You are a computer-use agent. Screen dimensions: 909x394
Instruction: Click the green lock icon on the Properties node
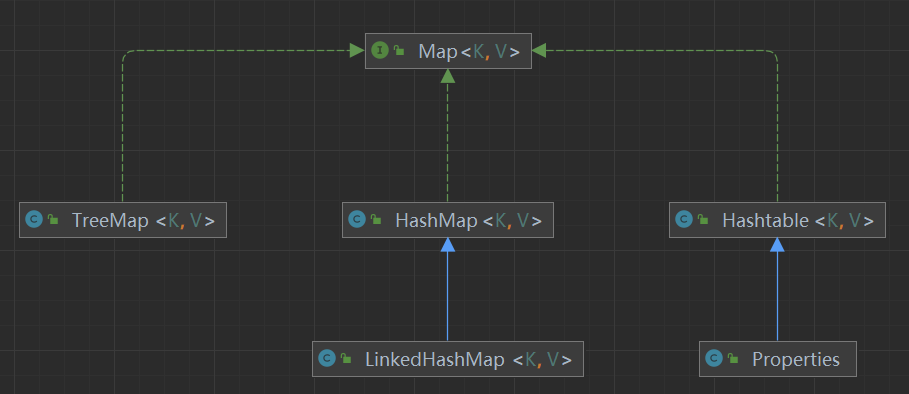733,359
